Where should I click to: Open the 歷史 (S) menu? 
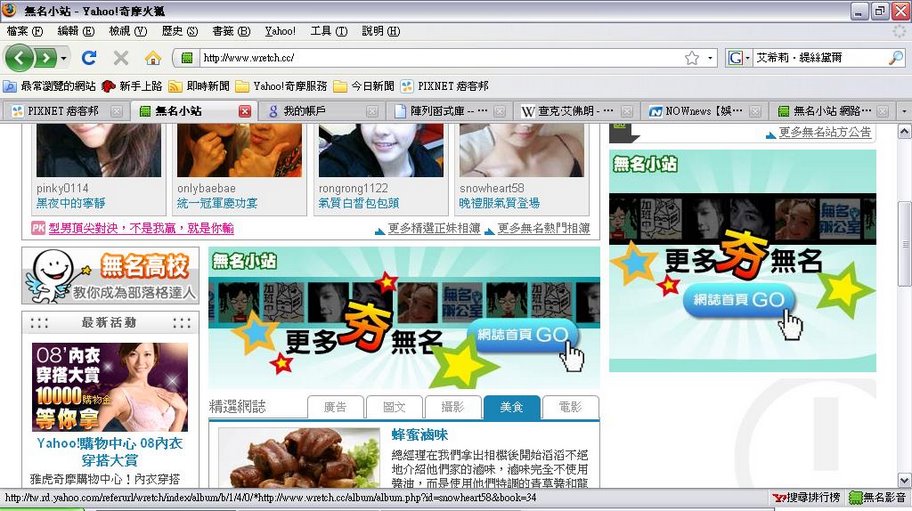click(x=180, y=31)
